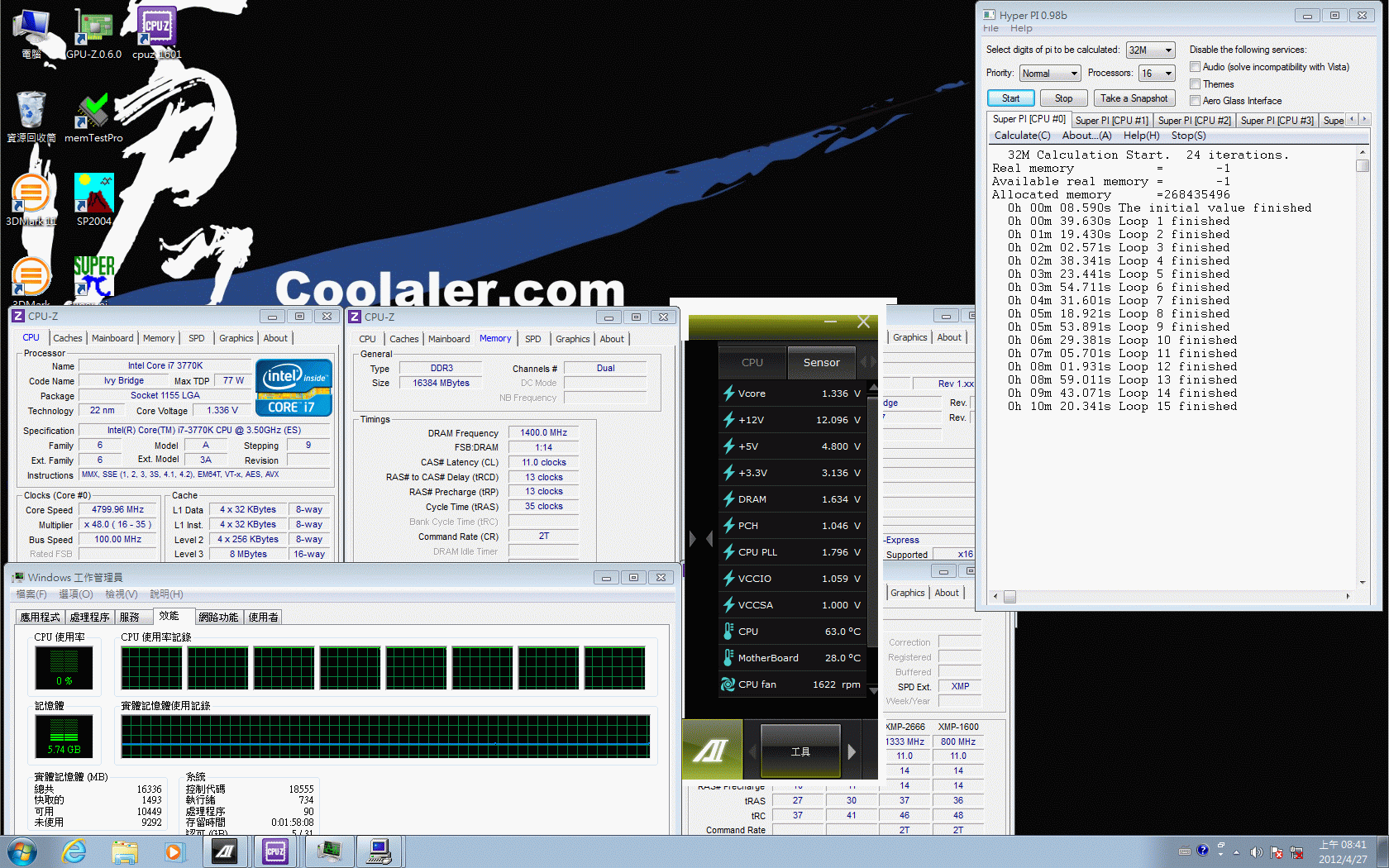Switch to Task Manager taskbar button
1389x868 pixels.
pos(329,851)
